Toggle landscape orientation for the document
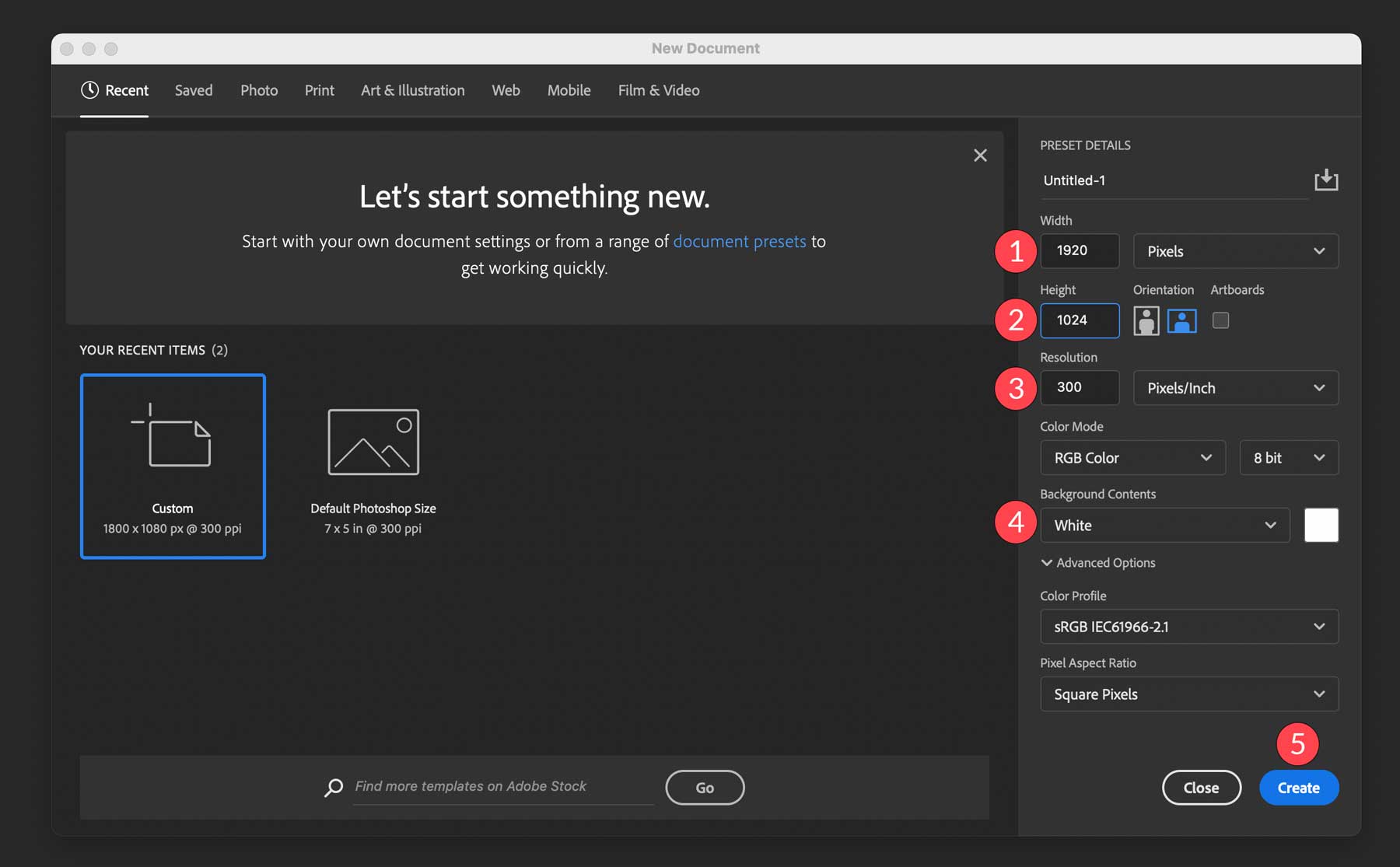Image resolution: width=1400 pixels, height=867 pixels. [1181, 320]
